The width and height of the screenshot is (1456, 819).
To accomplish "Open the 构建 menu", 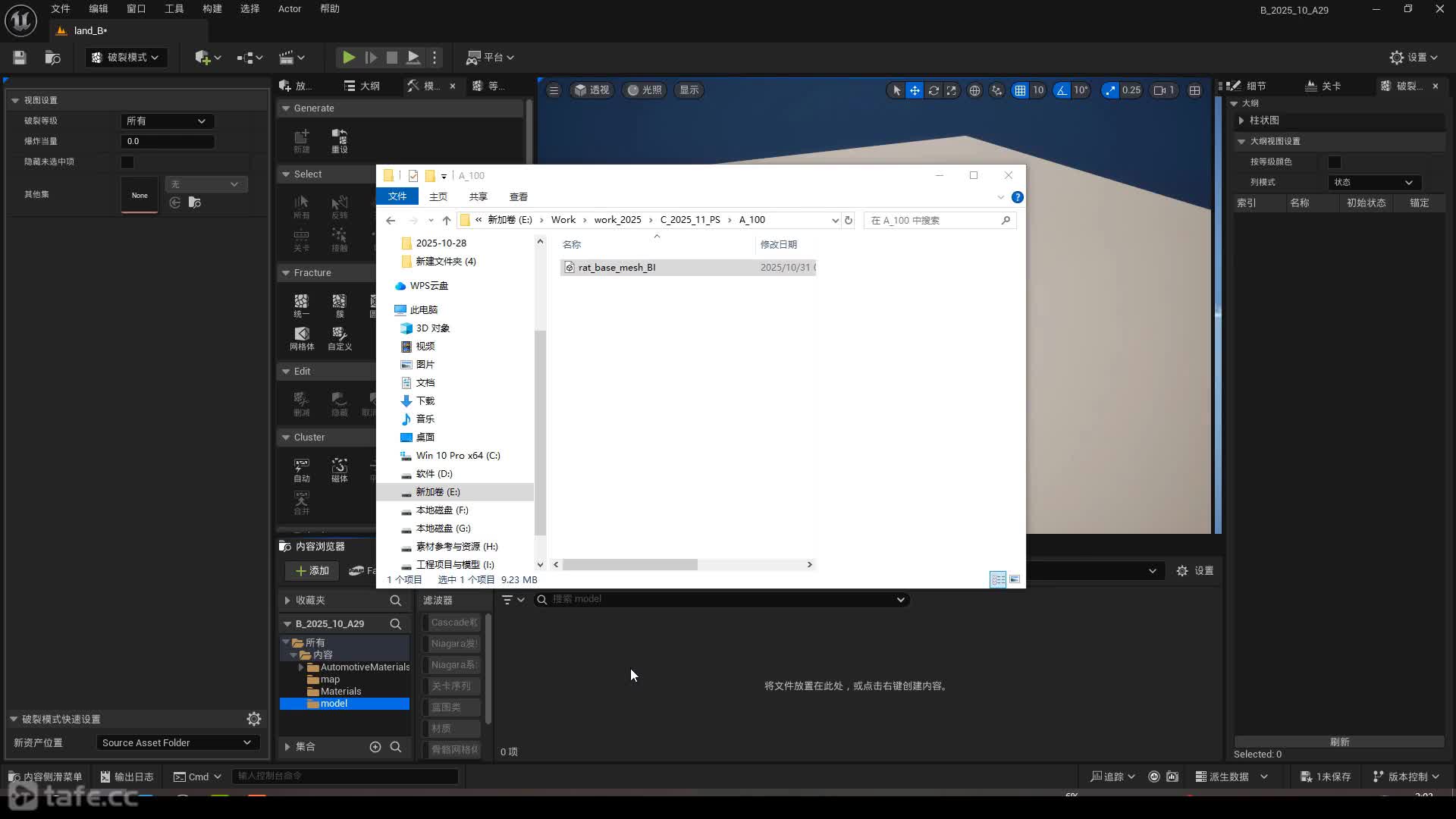I will tap(212, 9).
